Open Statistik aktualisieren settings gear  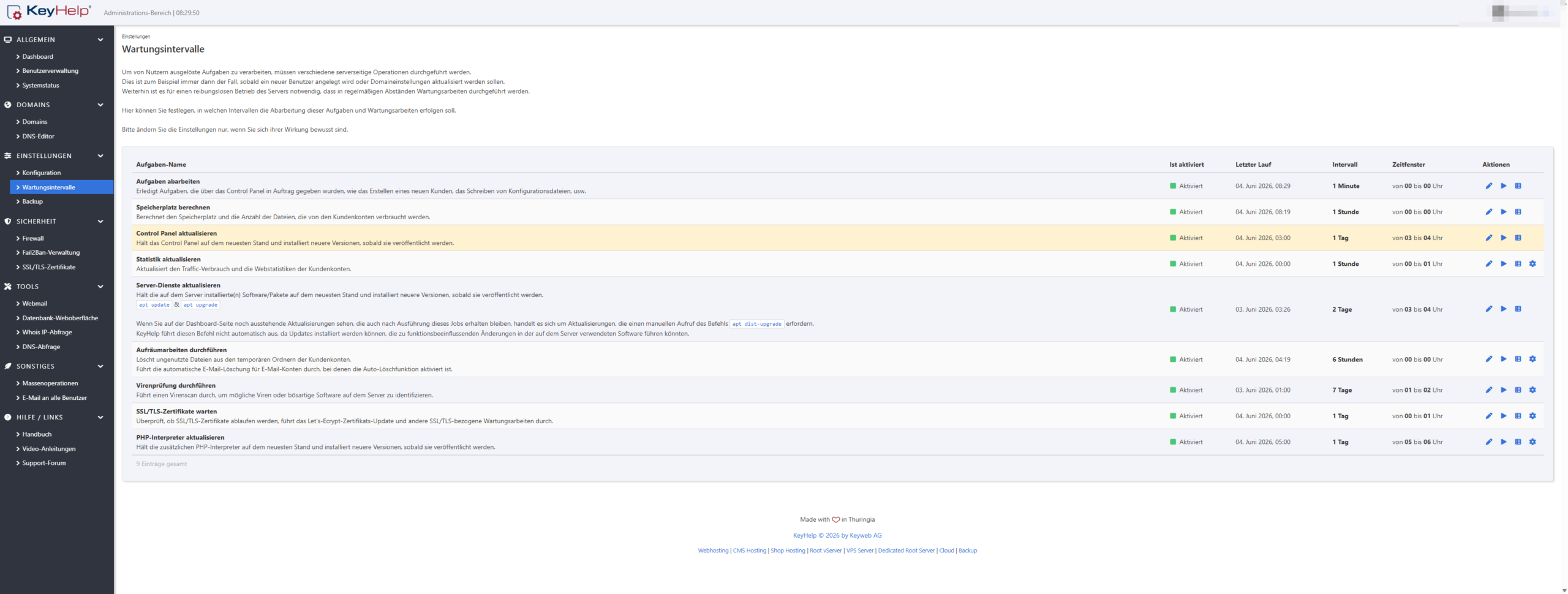[x=1533, y=264]
